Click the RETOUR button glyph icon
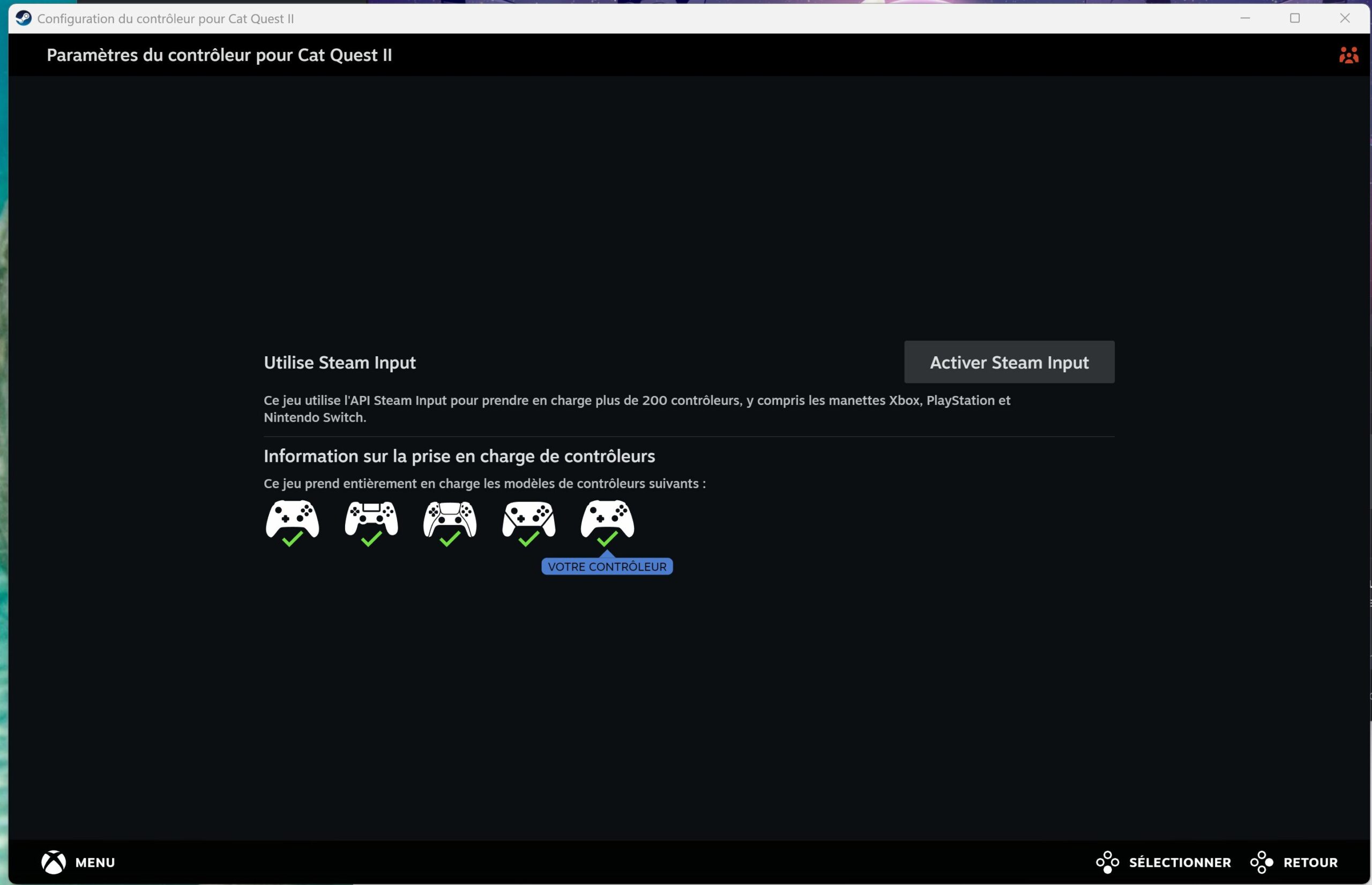 pos(1262,862)
